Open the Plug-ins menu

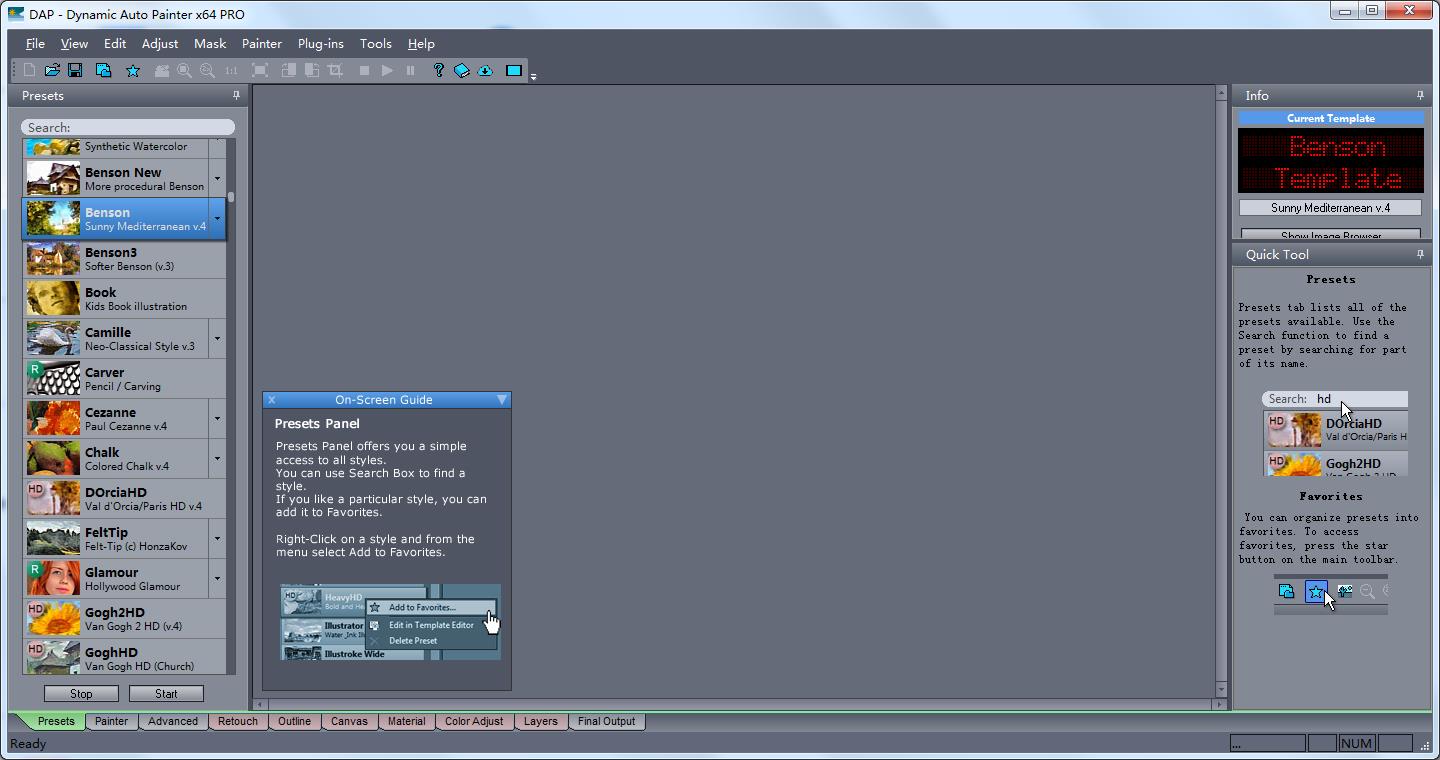pos(321,43)
